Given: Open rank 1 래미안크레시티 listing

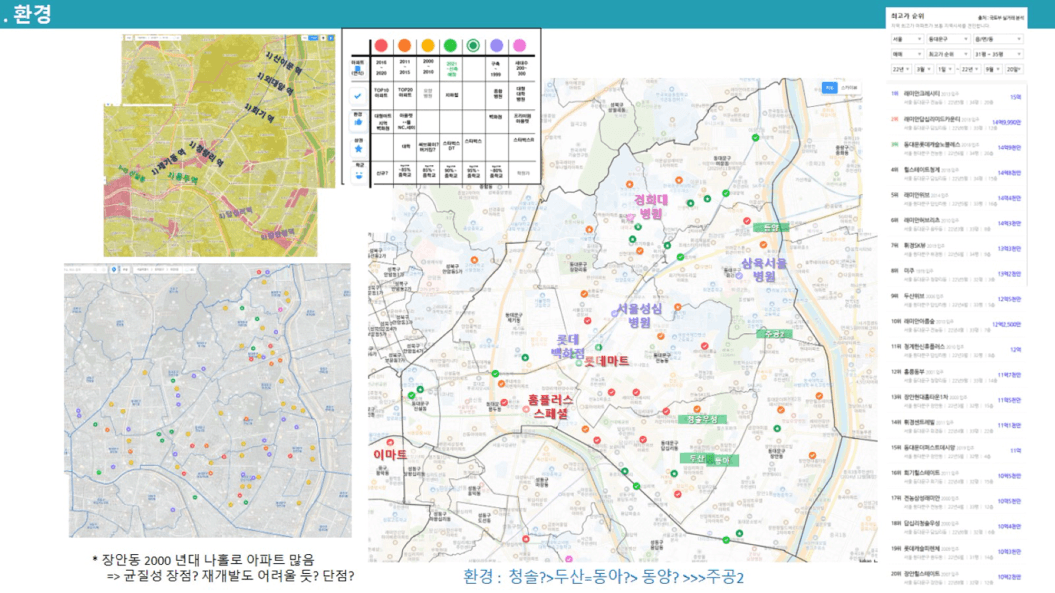Looking at the screenshot, I should [x=955, y=98].
